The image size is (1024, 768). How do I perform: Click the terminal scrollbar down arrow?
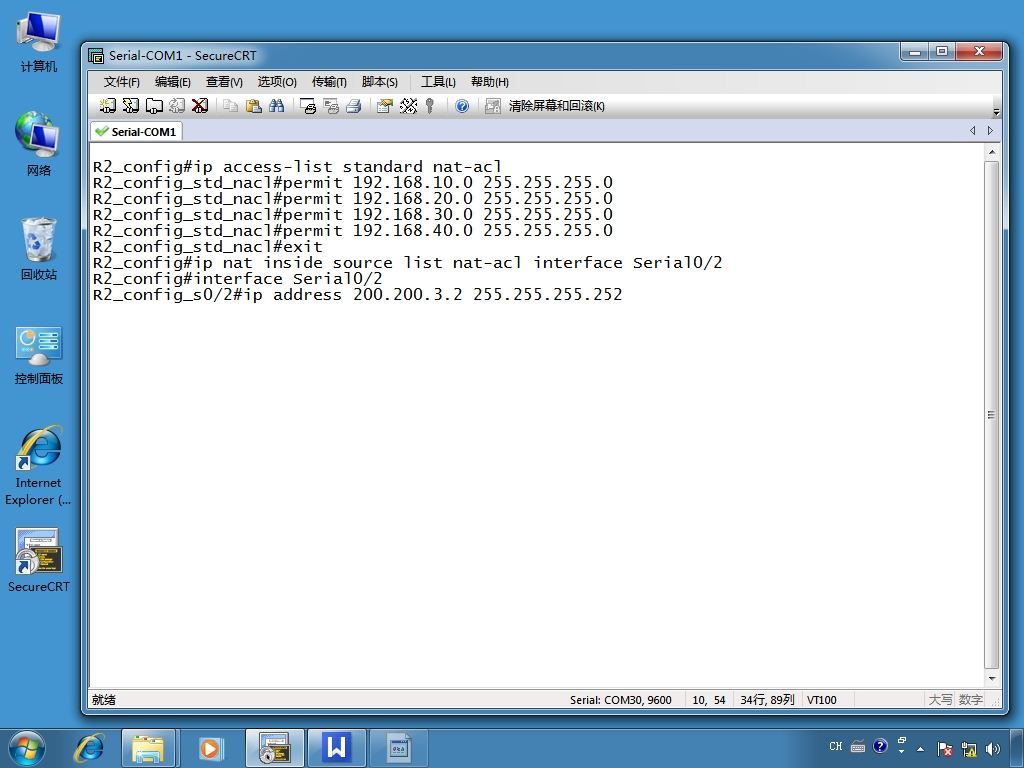(x=991, y=679)
